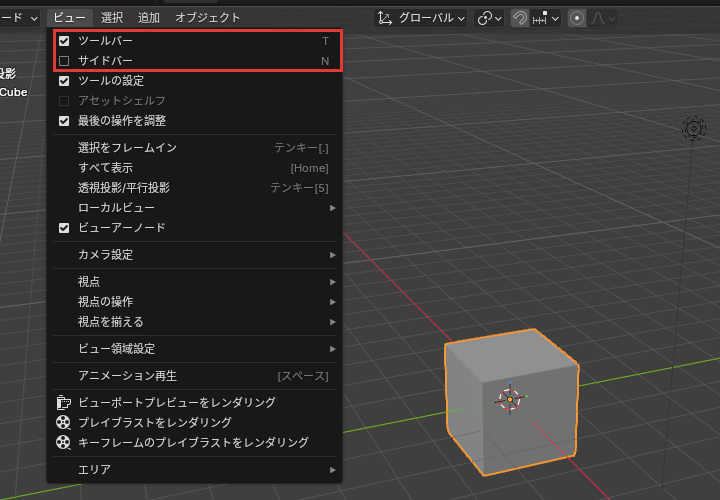This screenshot has width=720, height=500.
Task: Click キーフレームのプレイブラストをレンダリング film reel icon
Action: pyautogui.click(x=63, y=443)
